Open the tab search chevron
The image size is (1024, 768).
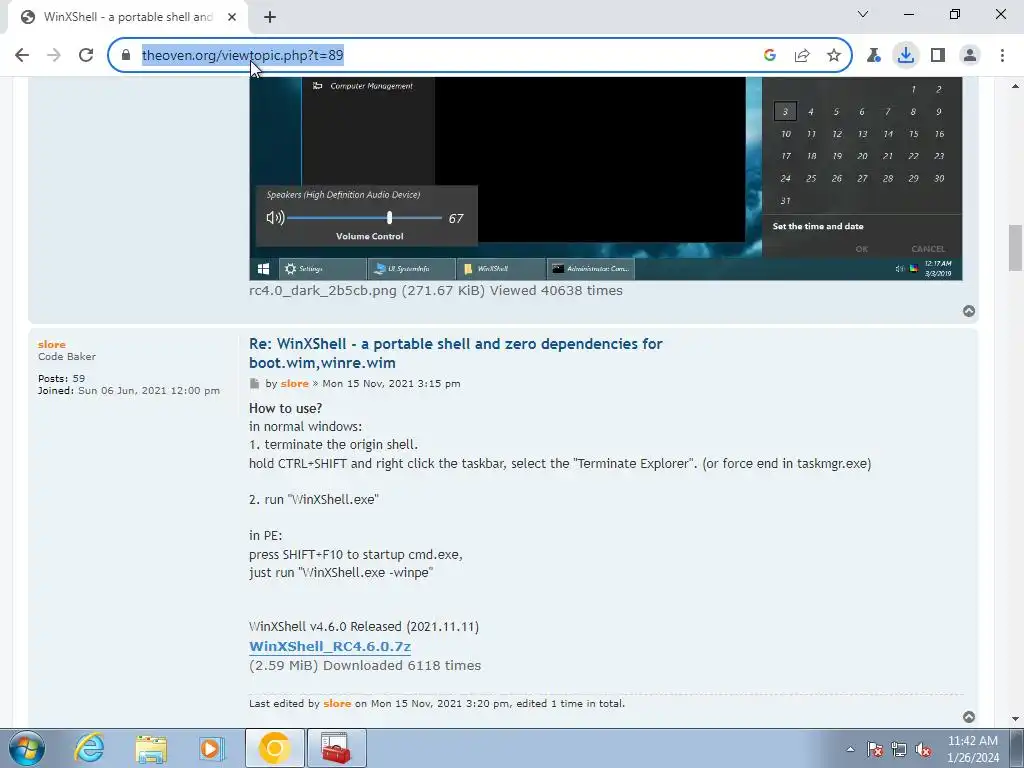tap(863, 14)
